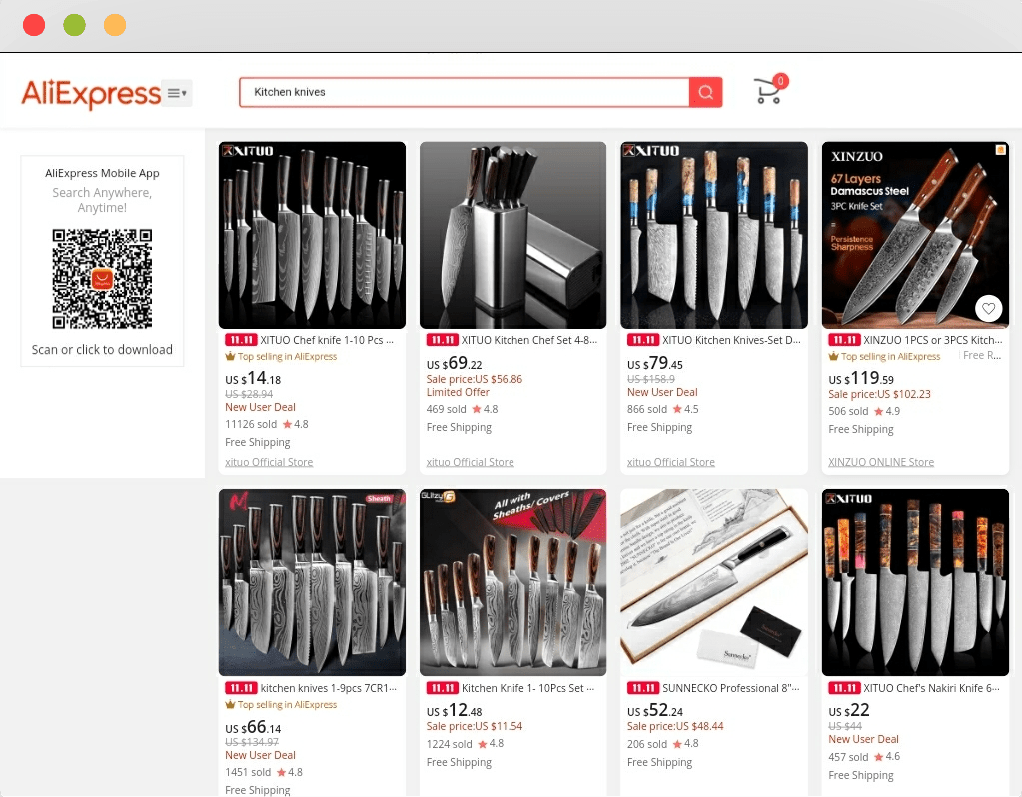Screen dimensions: 1022x797
Task: Click title 'kitchen knives 1-9pcs 7CR1'
Action: [328, 688]
